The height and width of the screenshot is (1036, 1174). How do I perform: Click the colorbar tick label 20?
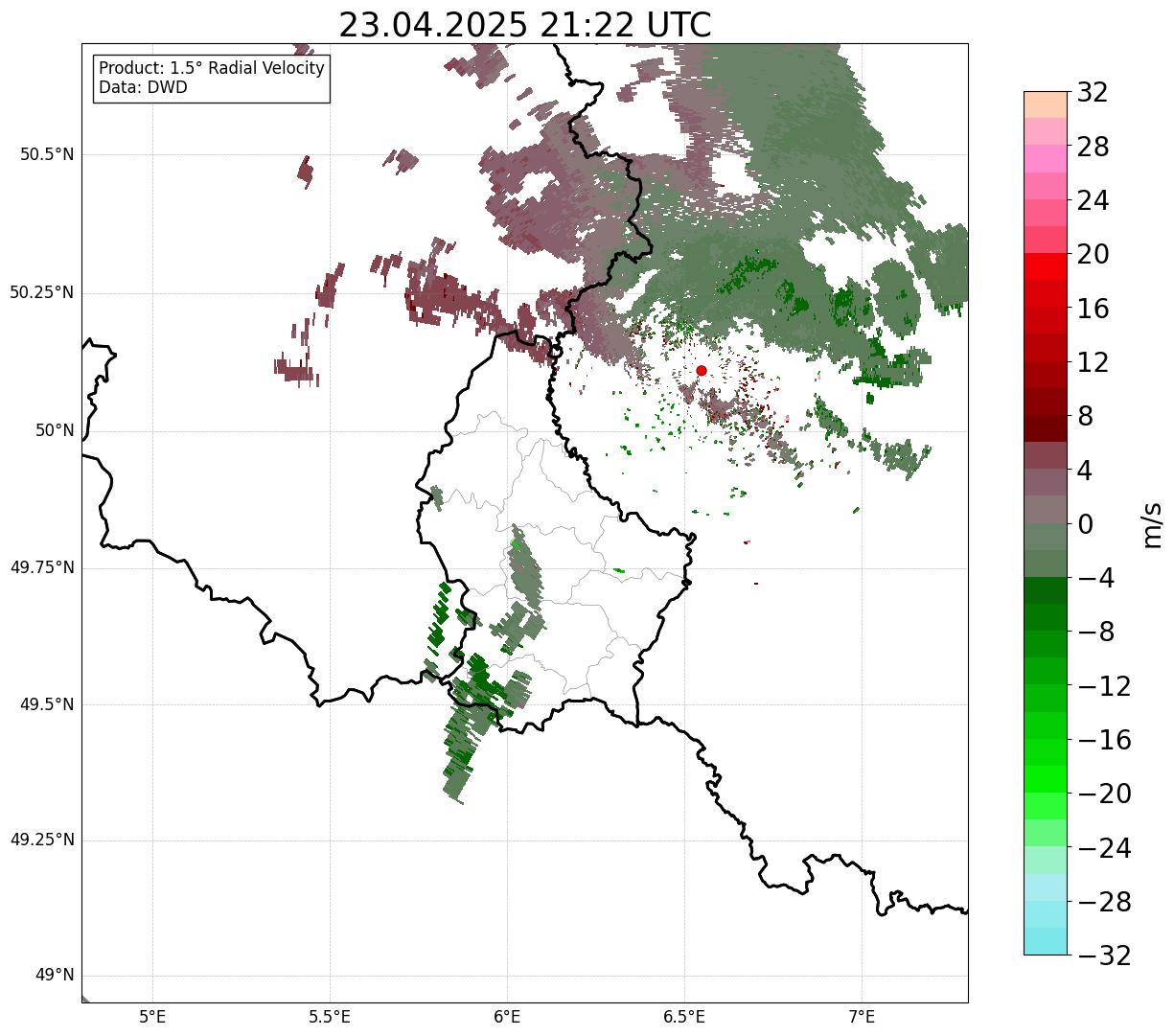click(1093, 255)
